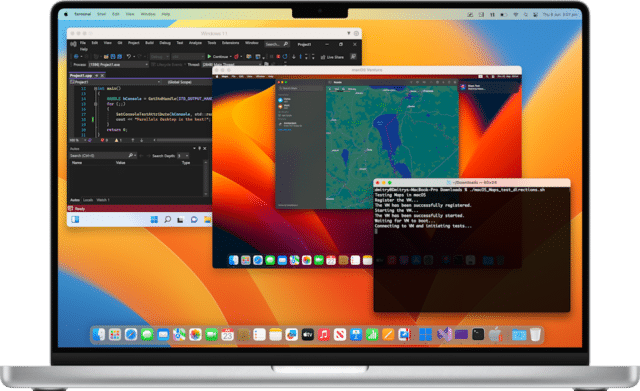Toggle the pin on the Autos panel

(200, 149)
